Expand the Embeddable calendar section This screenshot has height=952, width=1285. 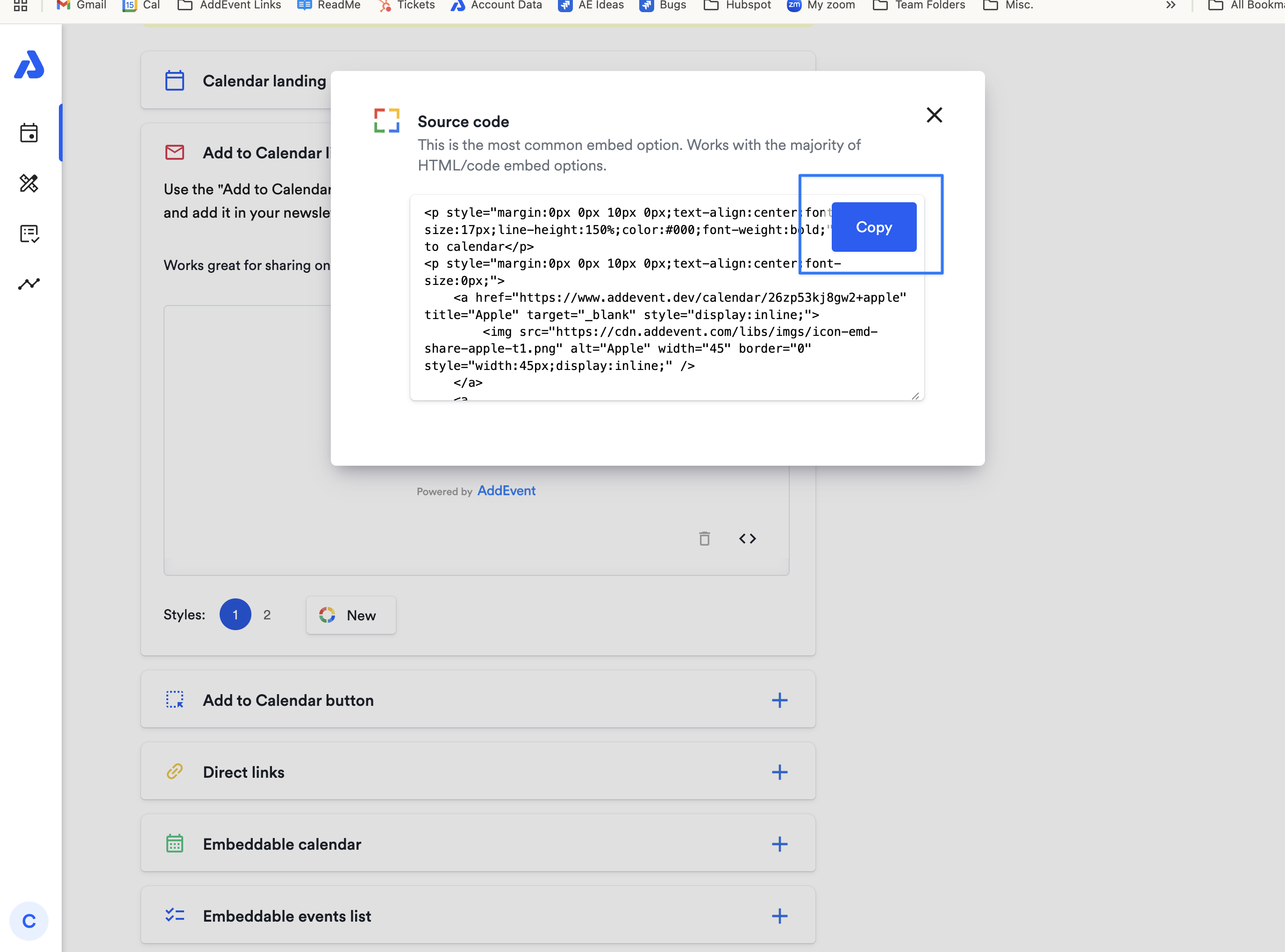[779, 844]
